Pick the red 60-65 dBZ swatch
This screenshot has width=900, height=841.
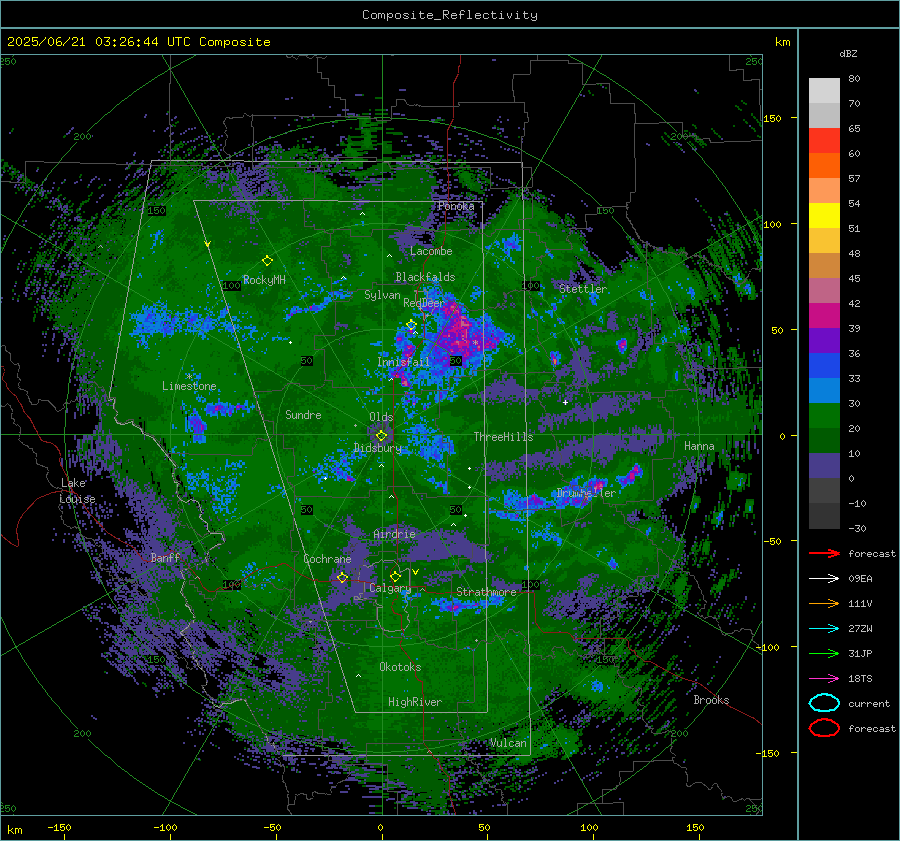click(x=824, y=141)
